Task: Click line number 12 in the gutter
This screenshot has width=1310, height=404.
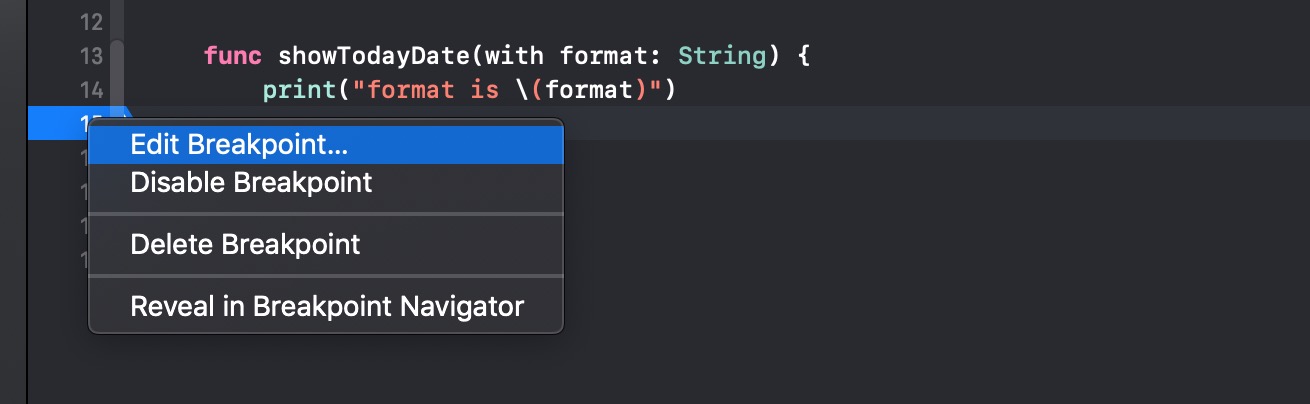Action: tap(91, 21)
